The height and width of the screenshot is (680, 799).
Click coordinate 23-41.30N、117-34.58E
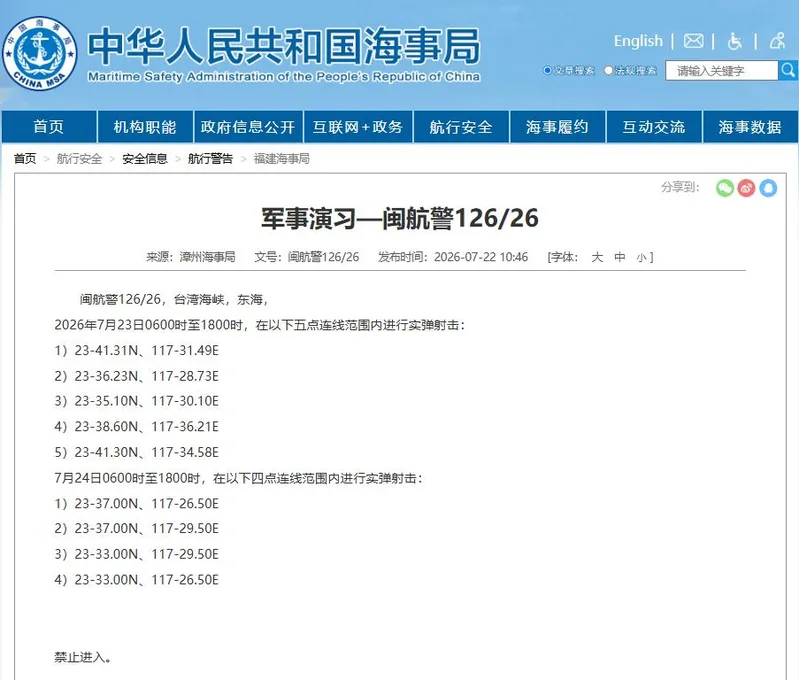[147, 452]
